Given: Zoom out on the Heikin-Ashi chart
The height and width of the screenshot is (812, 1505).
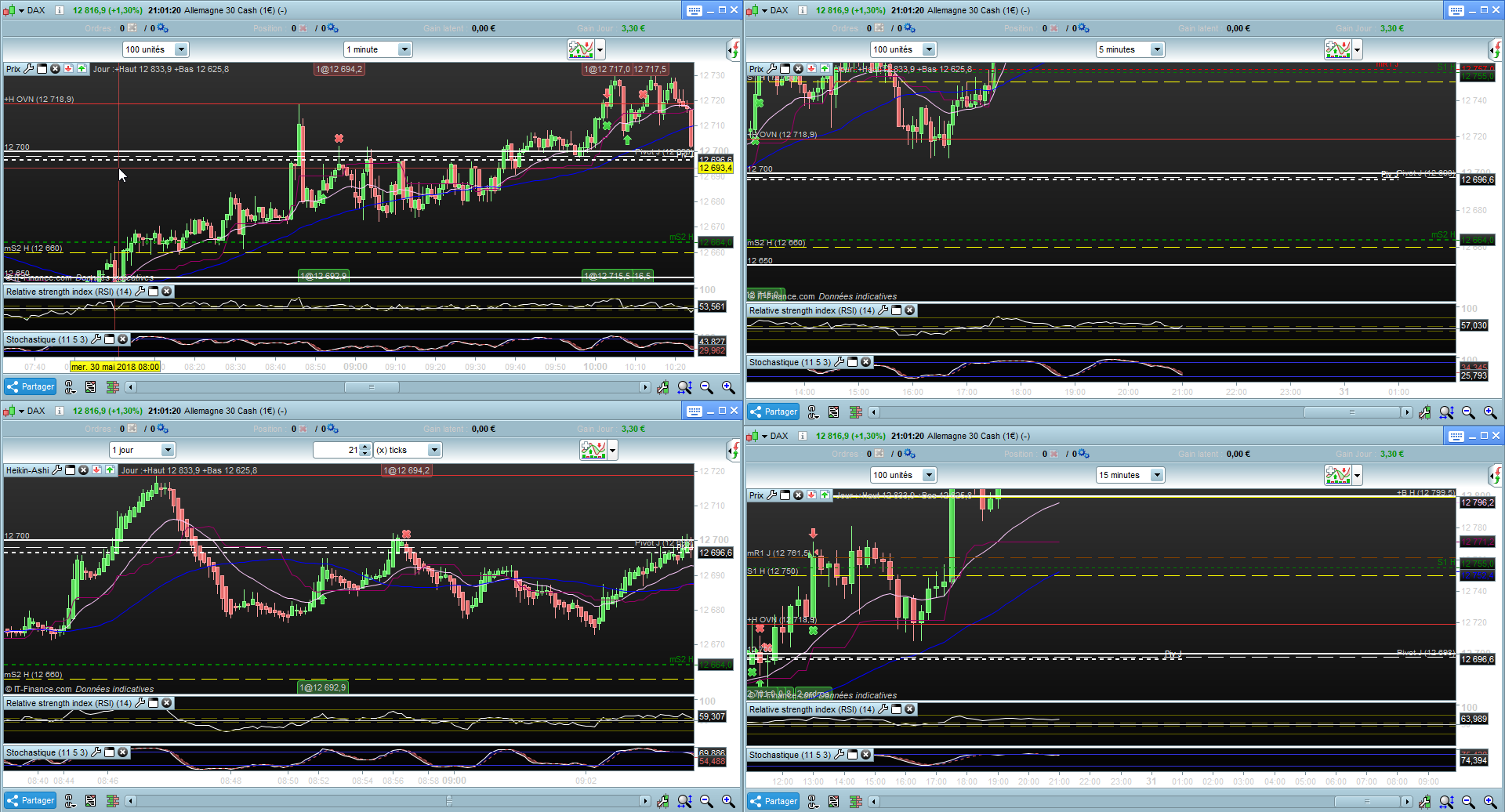Looking at the screenshot, I should [706, 801].
